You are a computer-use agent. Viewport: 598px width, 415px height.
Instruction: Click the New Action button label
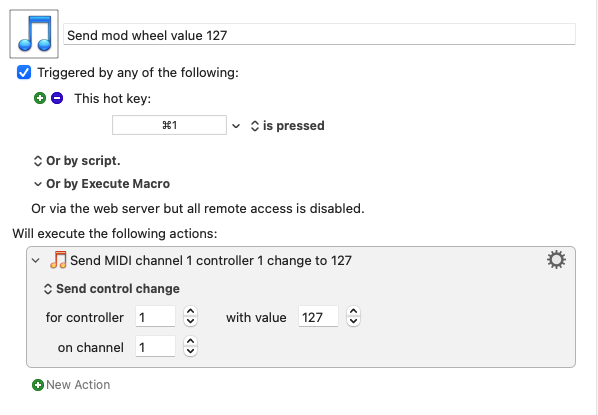click(78, 385)
